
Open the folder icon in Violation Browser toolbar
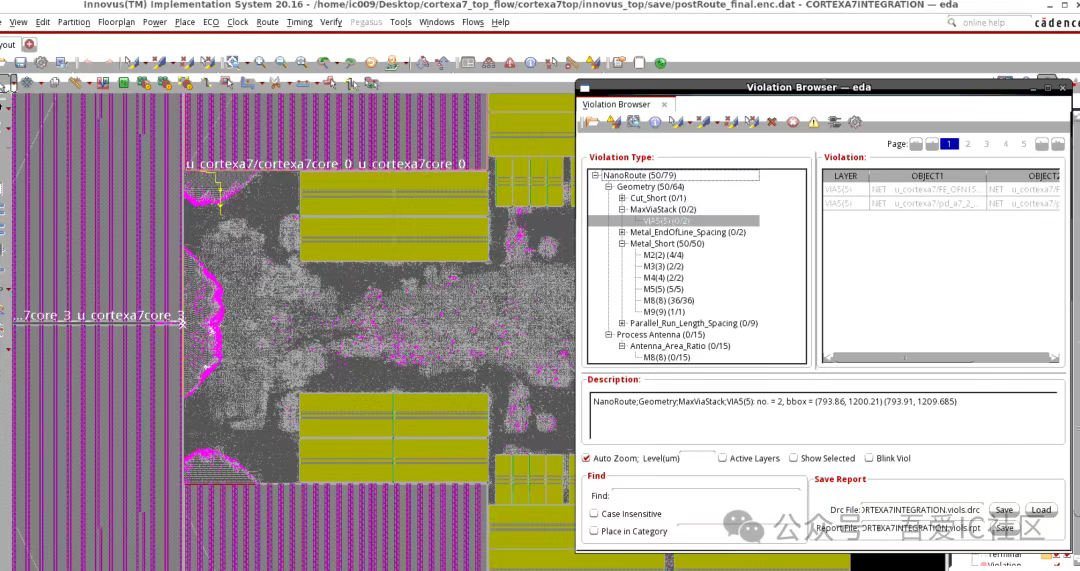tap(592, 122)
